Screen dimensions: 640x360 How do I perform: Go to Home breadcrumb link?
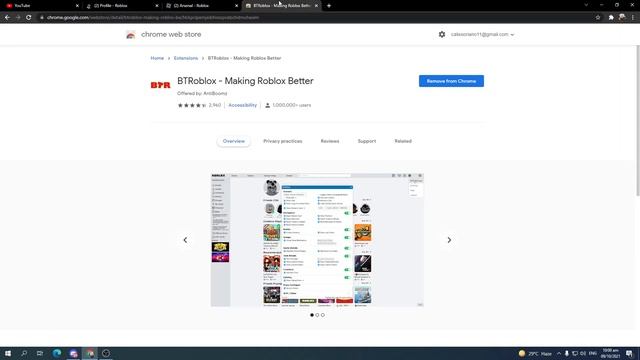[x=157, y=58]
